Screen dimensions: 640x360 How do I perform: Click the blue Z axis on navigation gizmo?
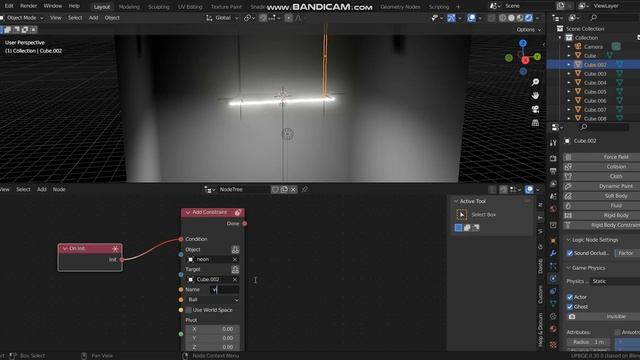(523, 43)
